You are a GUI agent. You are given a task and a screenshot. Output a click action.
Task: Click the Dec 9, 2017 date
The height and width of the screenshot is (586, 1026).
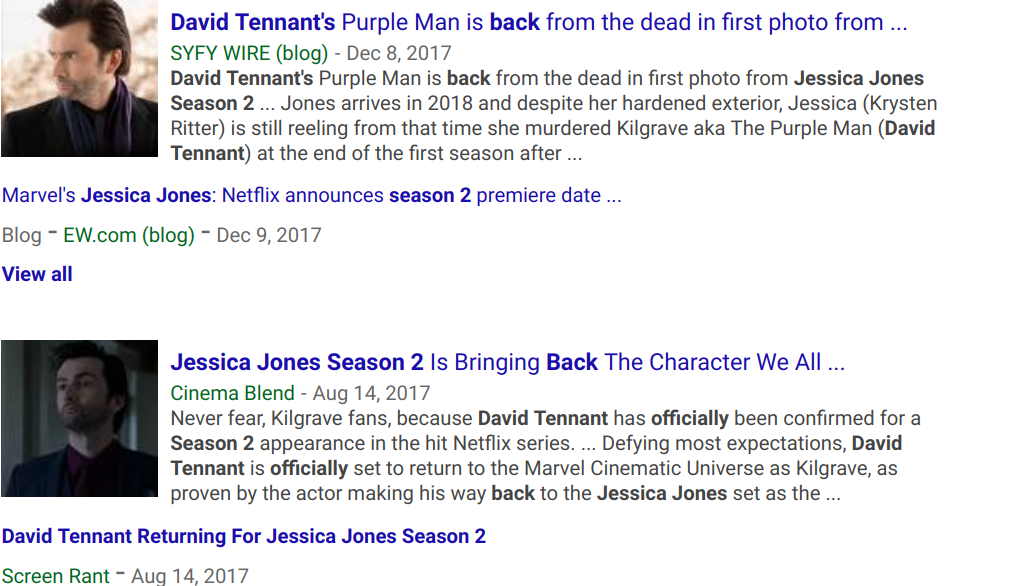pyautogui.click(x=269, y=236)
